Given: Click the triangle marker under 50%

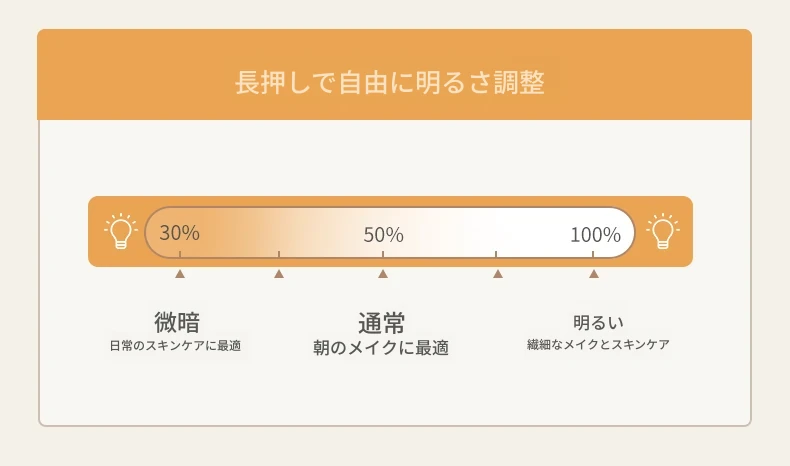Looking at the screenshot, I should (383, 274).
